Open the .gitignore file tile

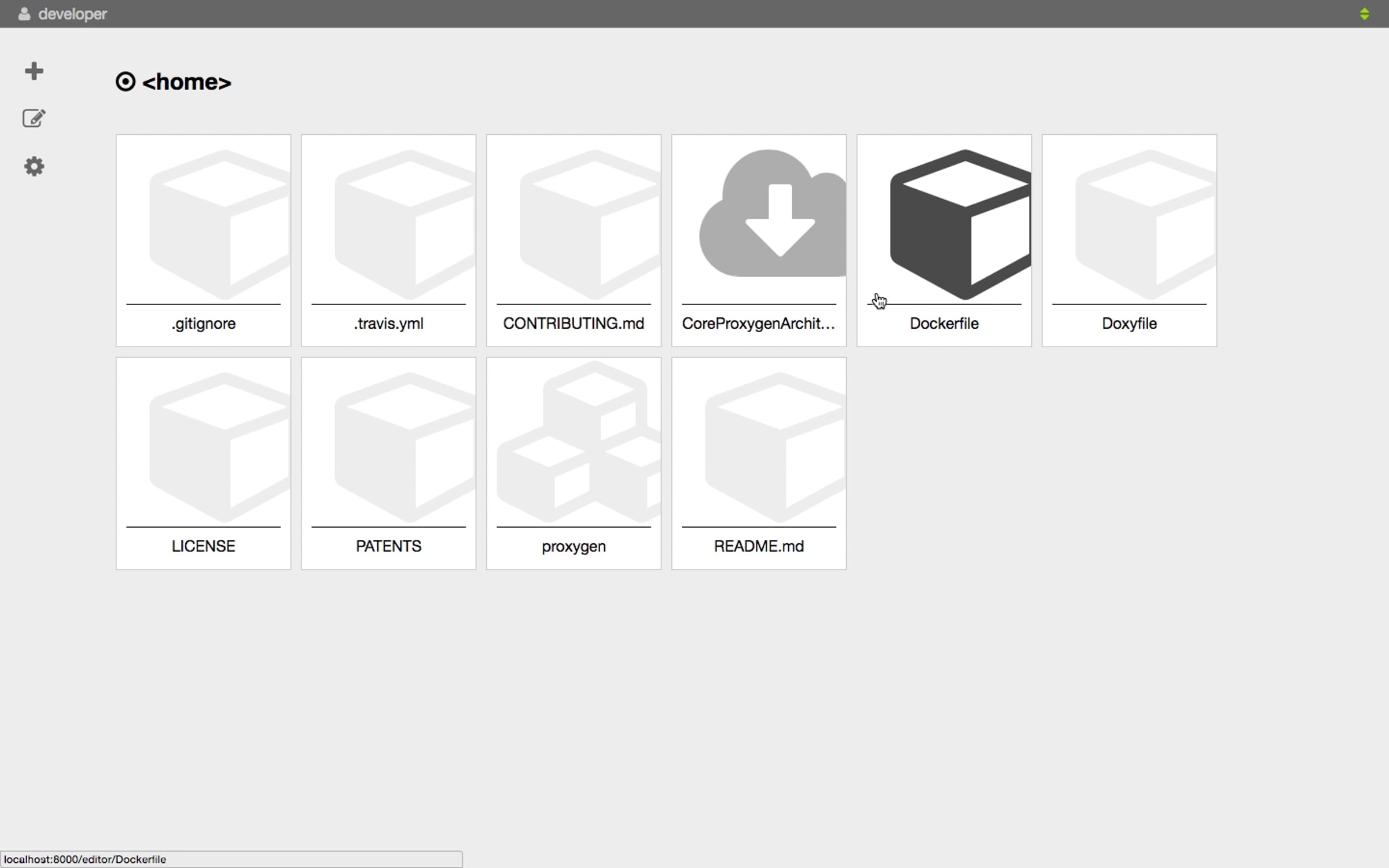point(203,240)
